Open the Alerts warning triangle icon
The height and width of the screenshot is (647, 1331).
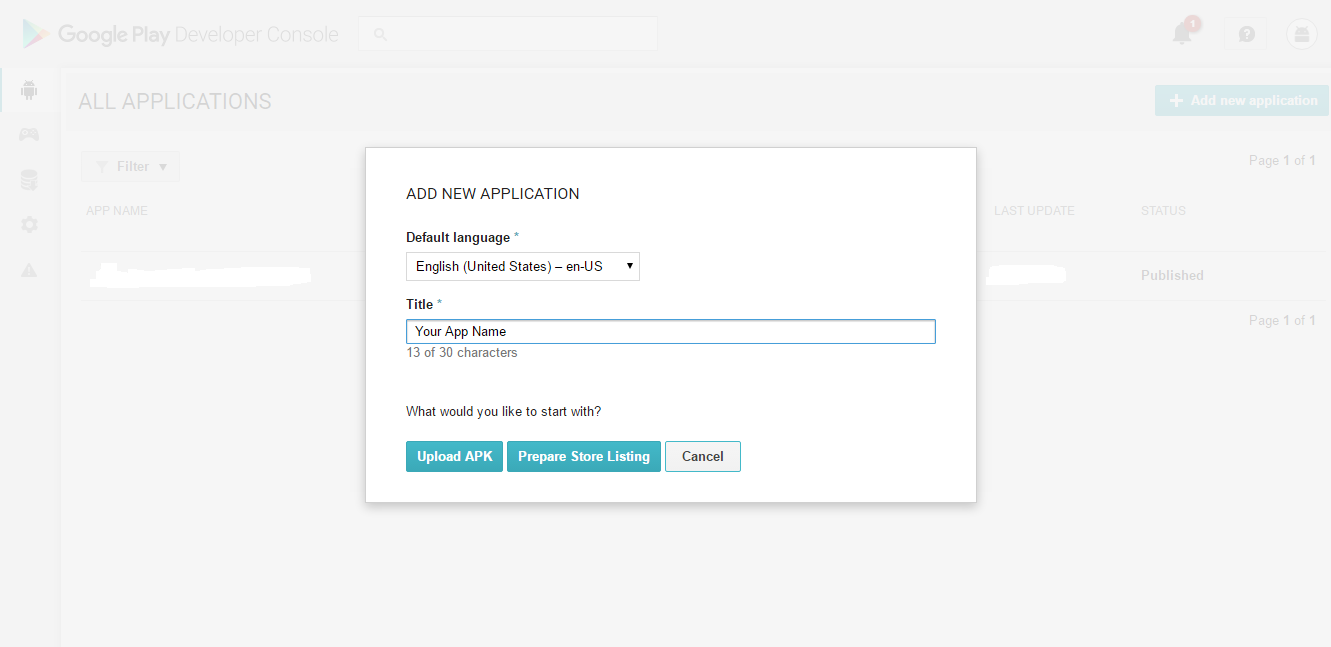pyautogui.click(x=29, y=270)
